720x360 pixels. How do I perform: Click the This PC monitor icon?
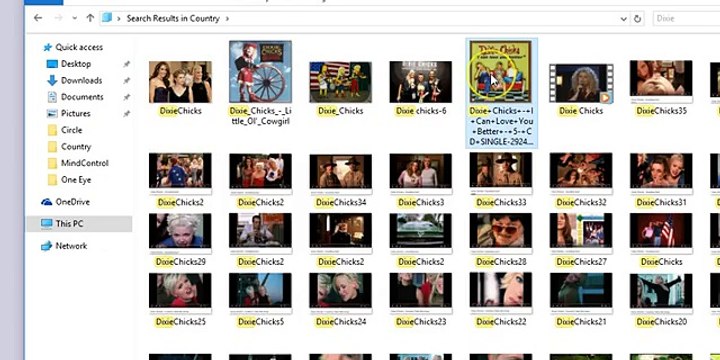pos(46,224)
